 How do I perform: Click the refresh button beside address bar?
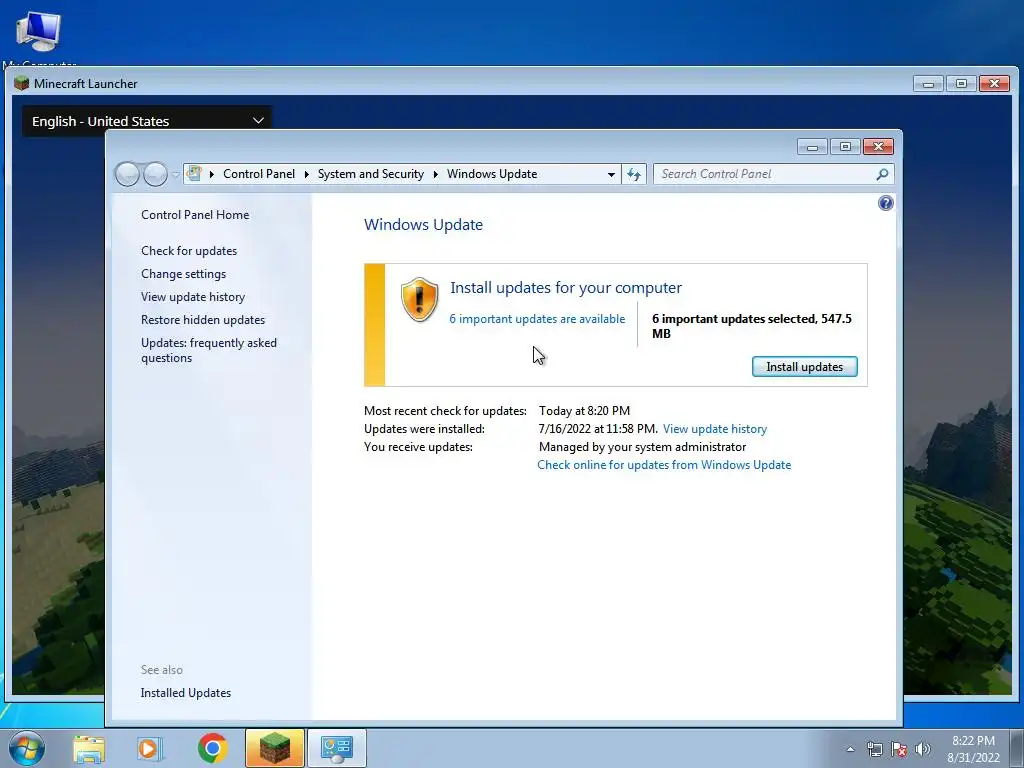pyautogui.click(x=633, y=174)
